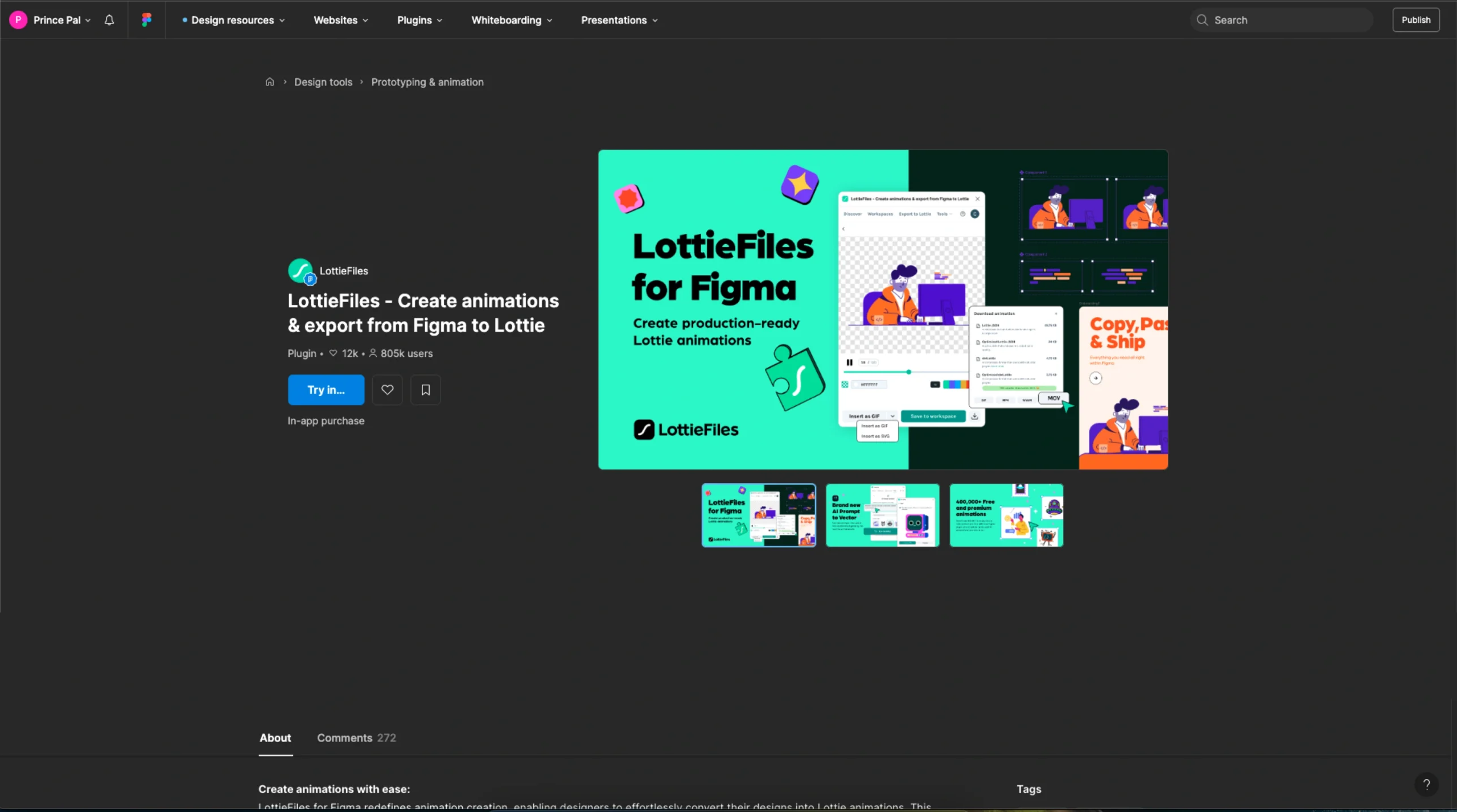
Task: Expand the Design resources menu
Action: pos(233,20)
